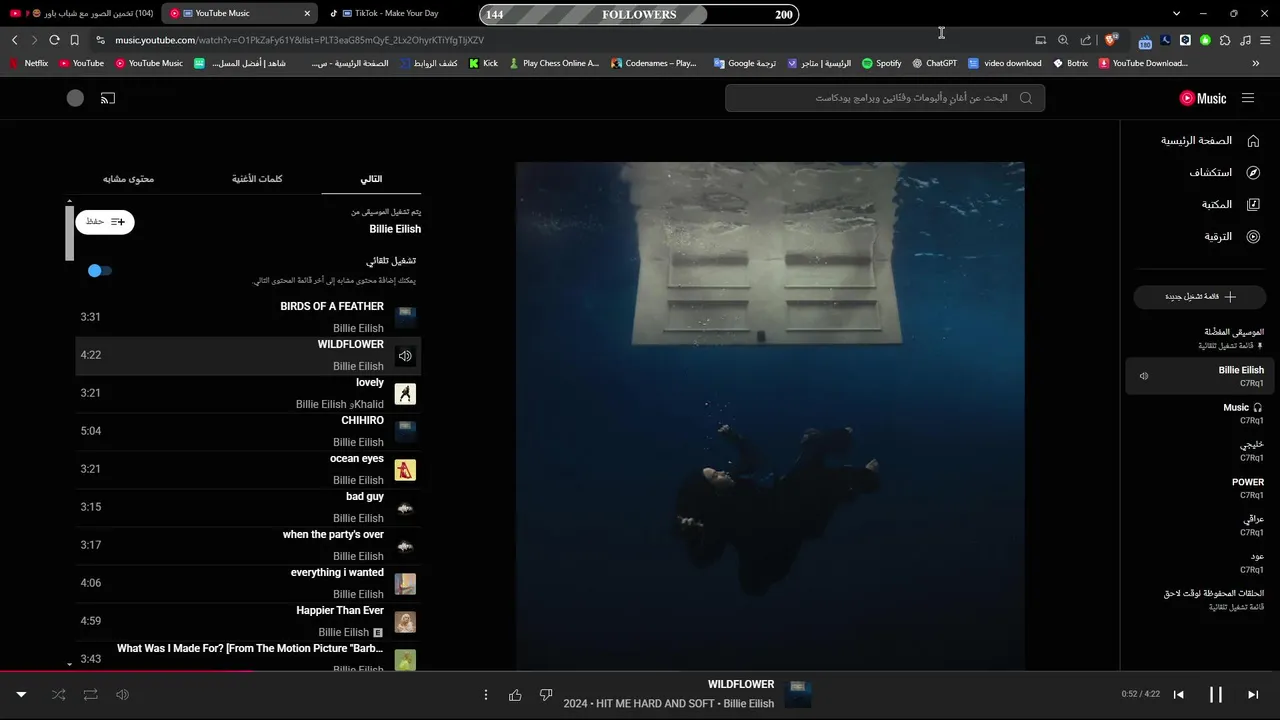Open the Upgrade icon in sidebar
1280x720 pixels.
click(x=1253, y=237)
